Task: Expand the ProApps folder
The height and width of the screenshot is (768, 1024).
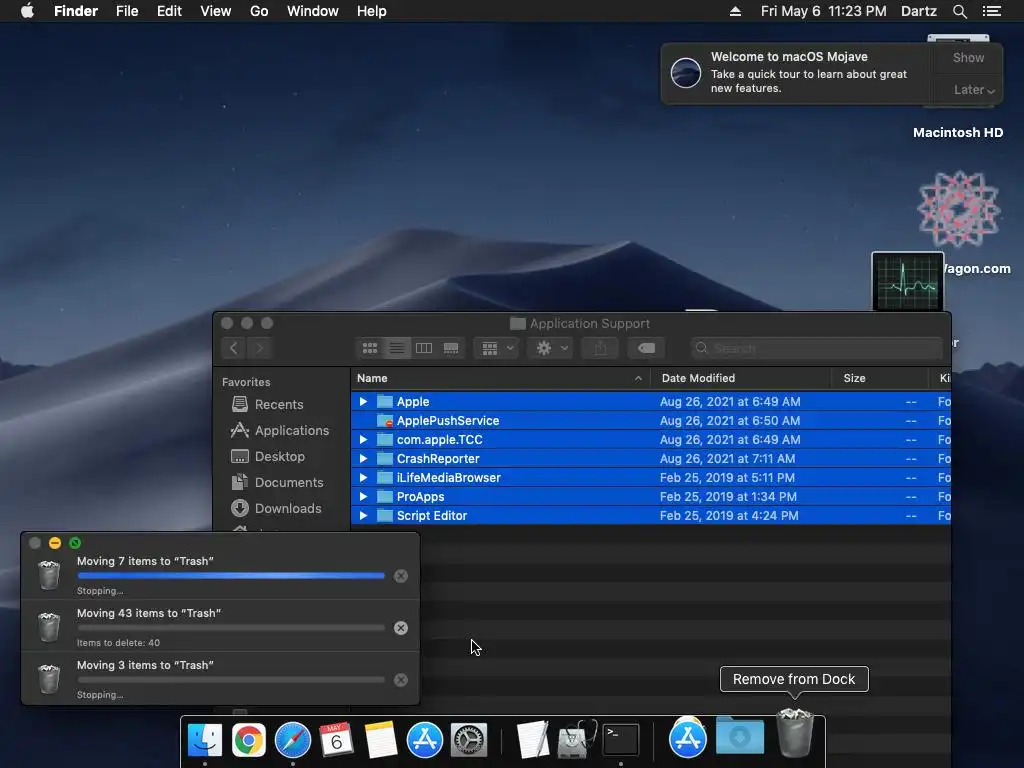Action: pos(363,496)
